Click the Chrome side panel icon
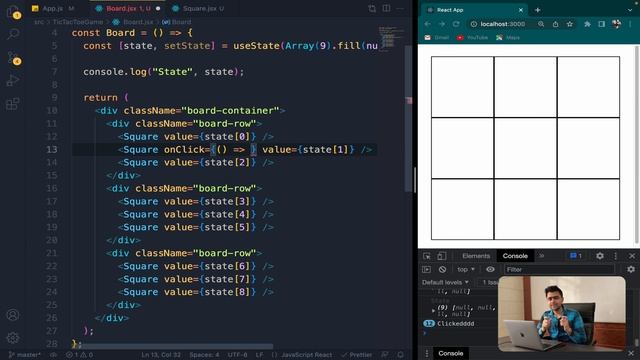The height and width of the screenshot is (360, 640). click(x=602, y=24)
